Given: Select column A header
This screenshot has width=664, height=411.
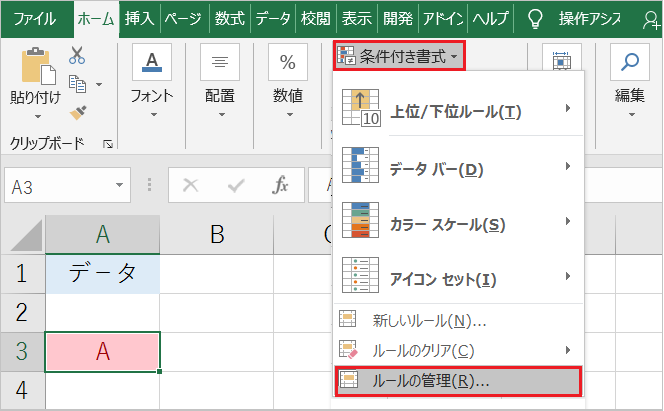Looking at the screenshot, I should pyautogui.click(x=102, y=234).
